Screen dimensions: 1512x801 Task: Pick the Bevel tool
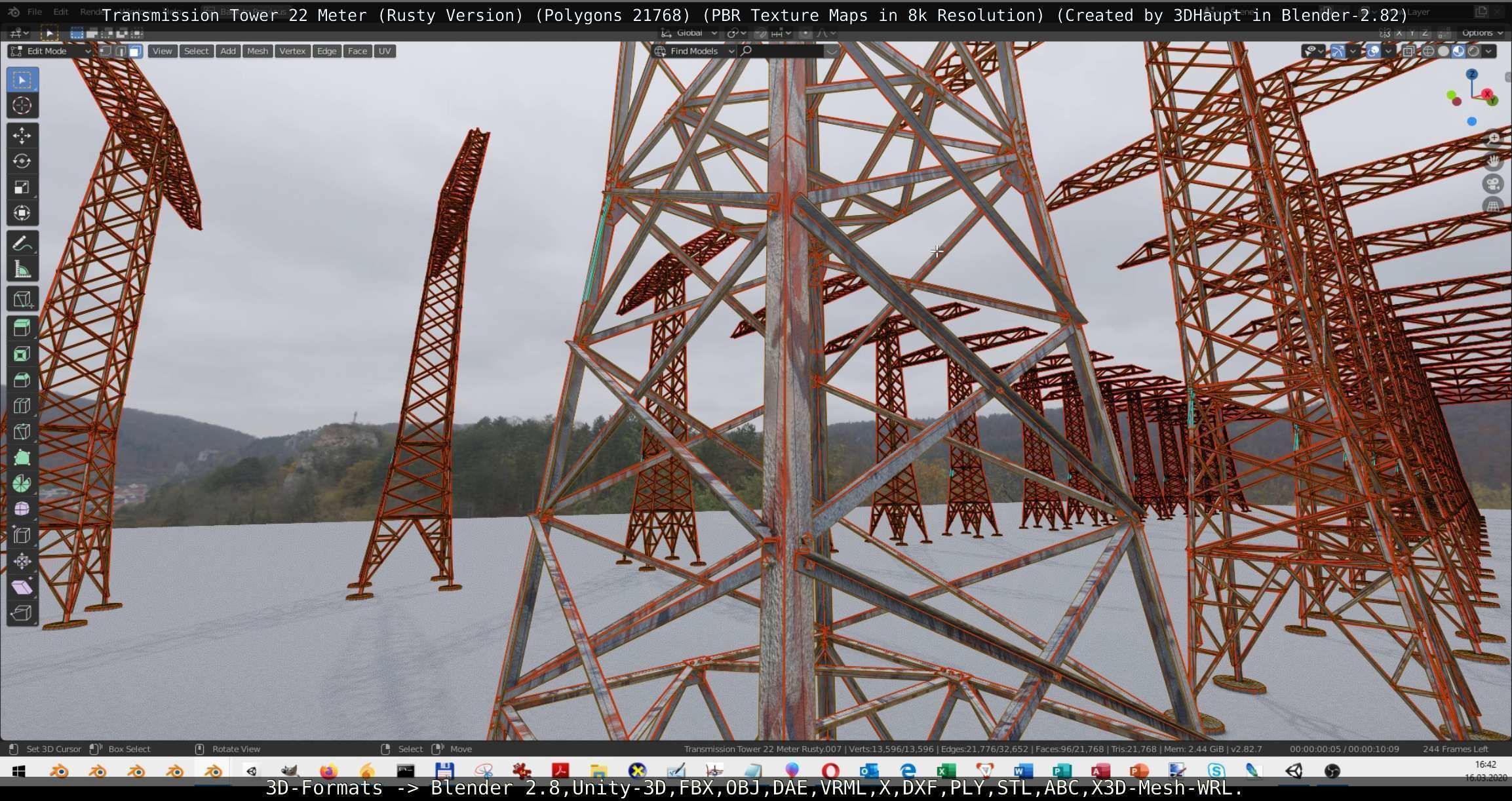(x=22, y=380)
